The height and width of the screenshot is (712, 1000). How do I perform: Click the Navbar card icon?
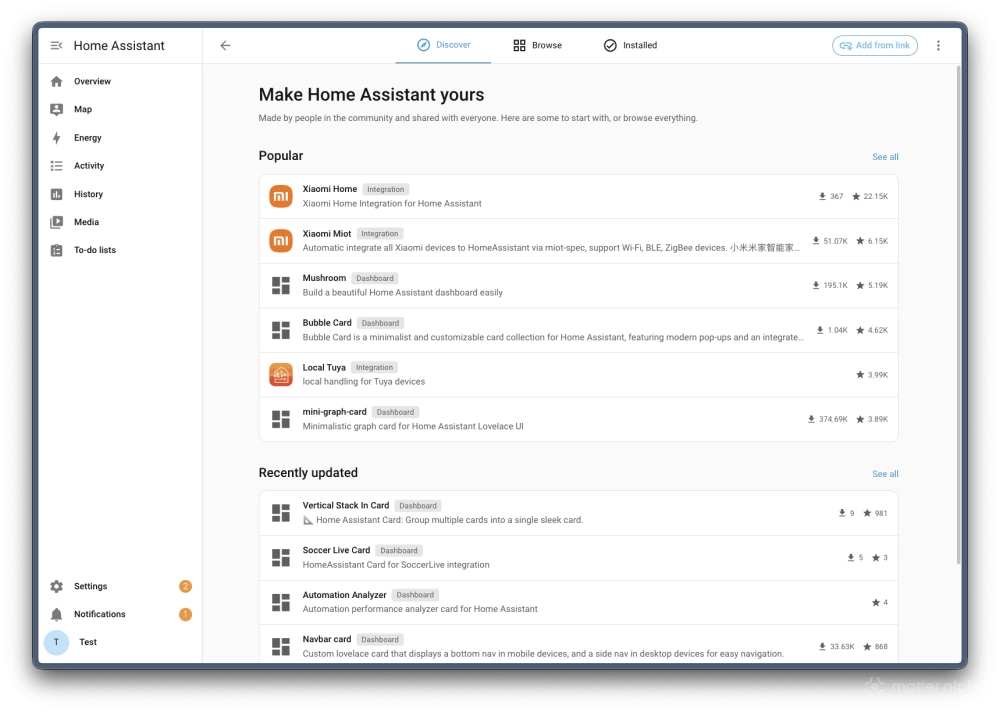pos(281,646)
